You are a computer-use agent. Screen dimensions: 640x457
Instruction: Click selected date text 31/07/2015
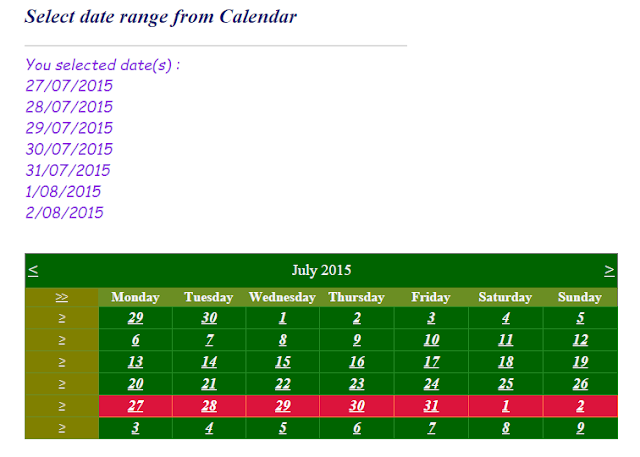pyautogui.click(x=68, y=171)
